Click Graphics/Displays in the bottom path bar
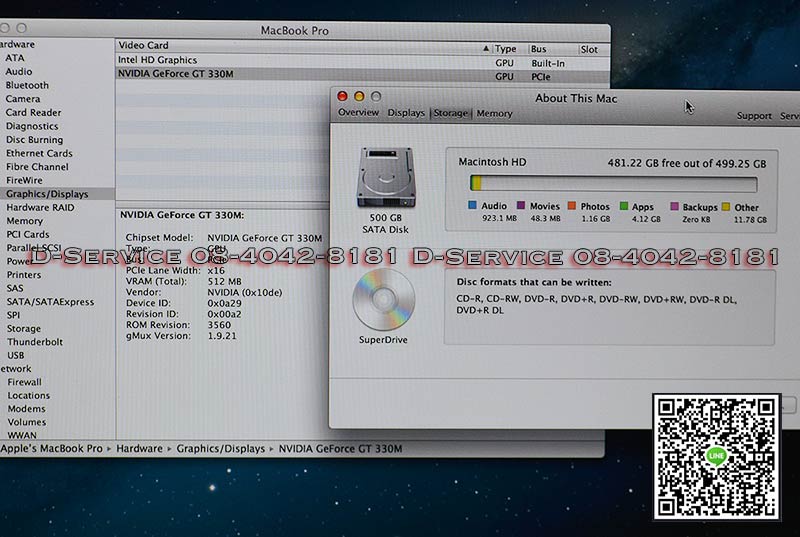This screenshot has width=800, height=537. (220, 449)
